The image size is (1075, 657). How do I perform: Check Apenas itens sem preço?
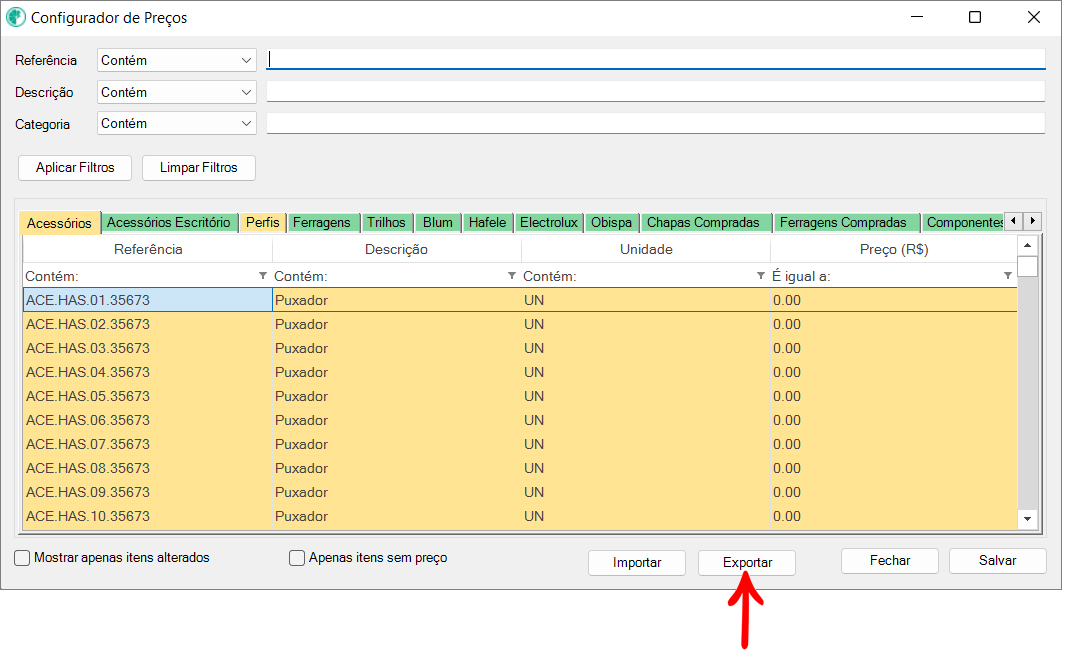point(297,558)
